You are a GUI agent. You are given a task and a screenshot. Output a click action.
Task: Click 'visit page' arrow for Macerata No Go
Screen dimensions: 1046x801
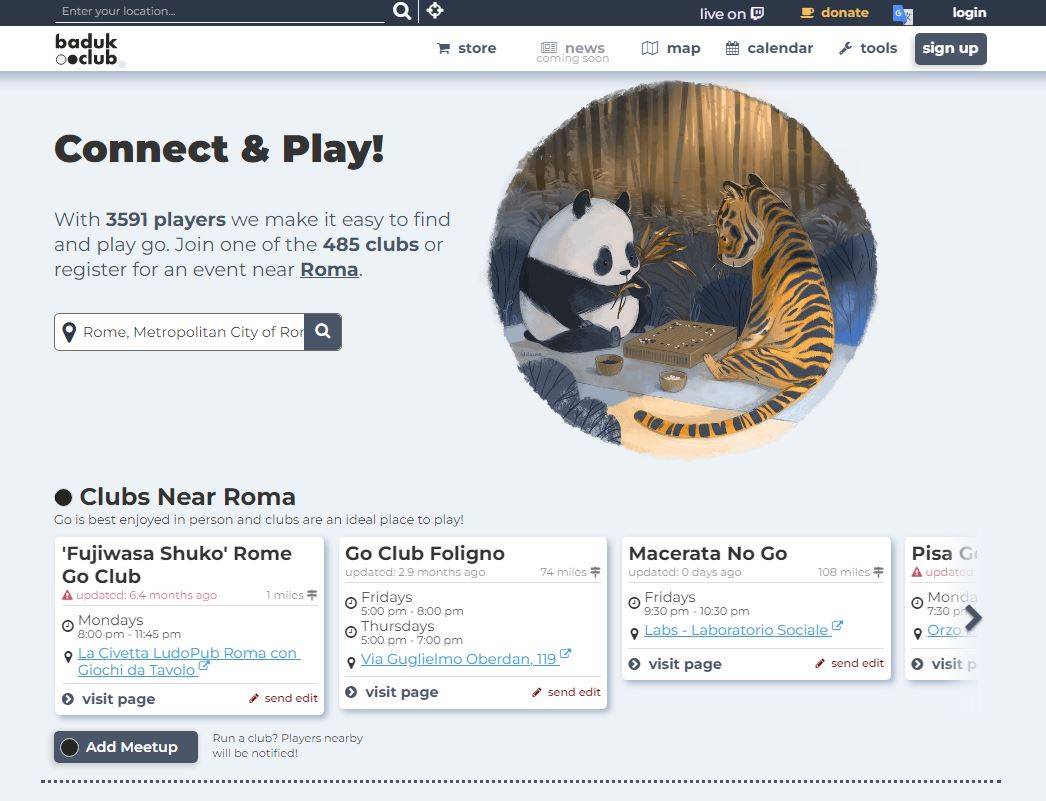click(632, 663)
